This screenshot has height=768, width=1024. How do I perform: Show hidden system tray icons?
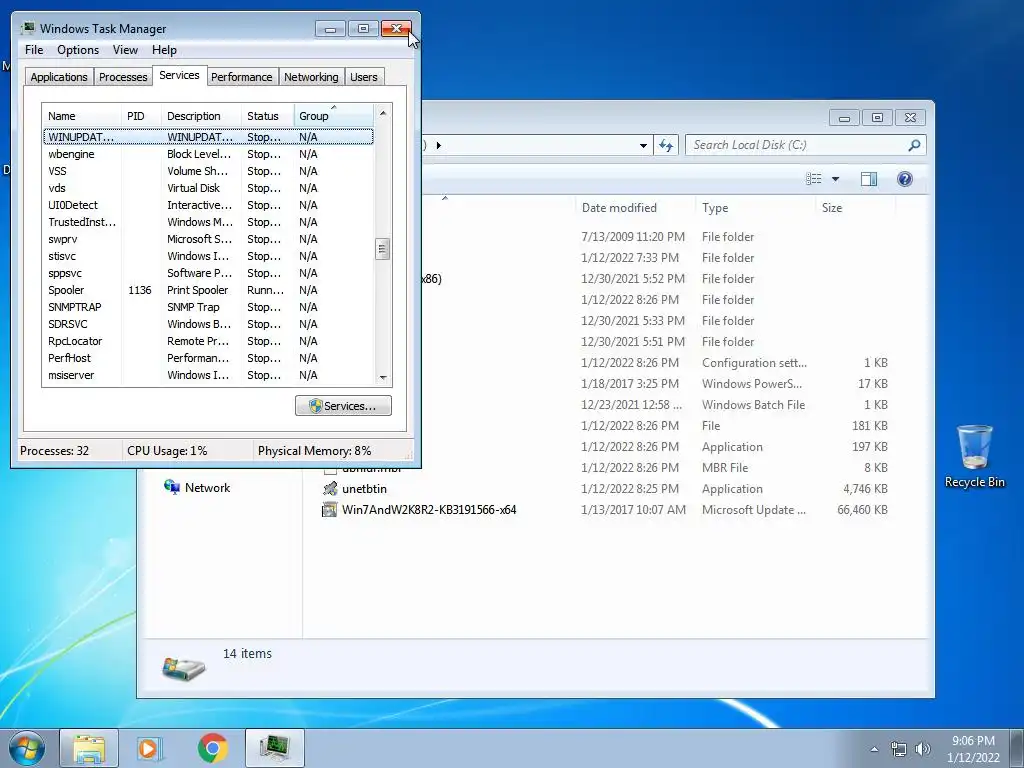click(874, 749)
